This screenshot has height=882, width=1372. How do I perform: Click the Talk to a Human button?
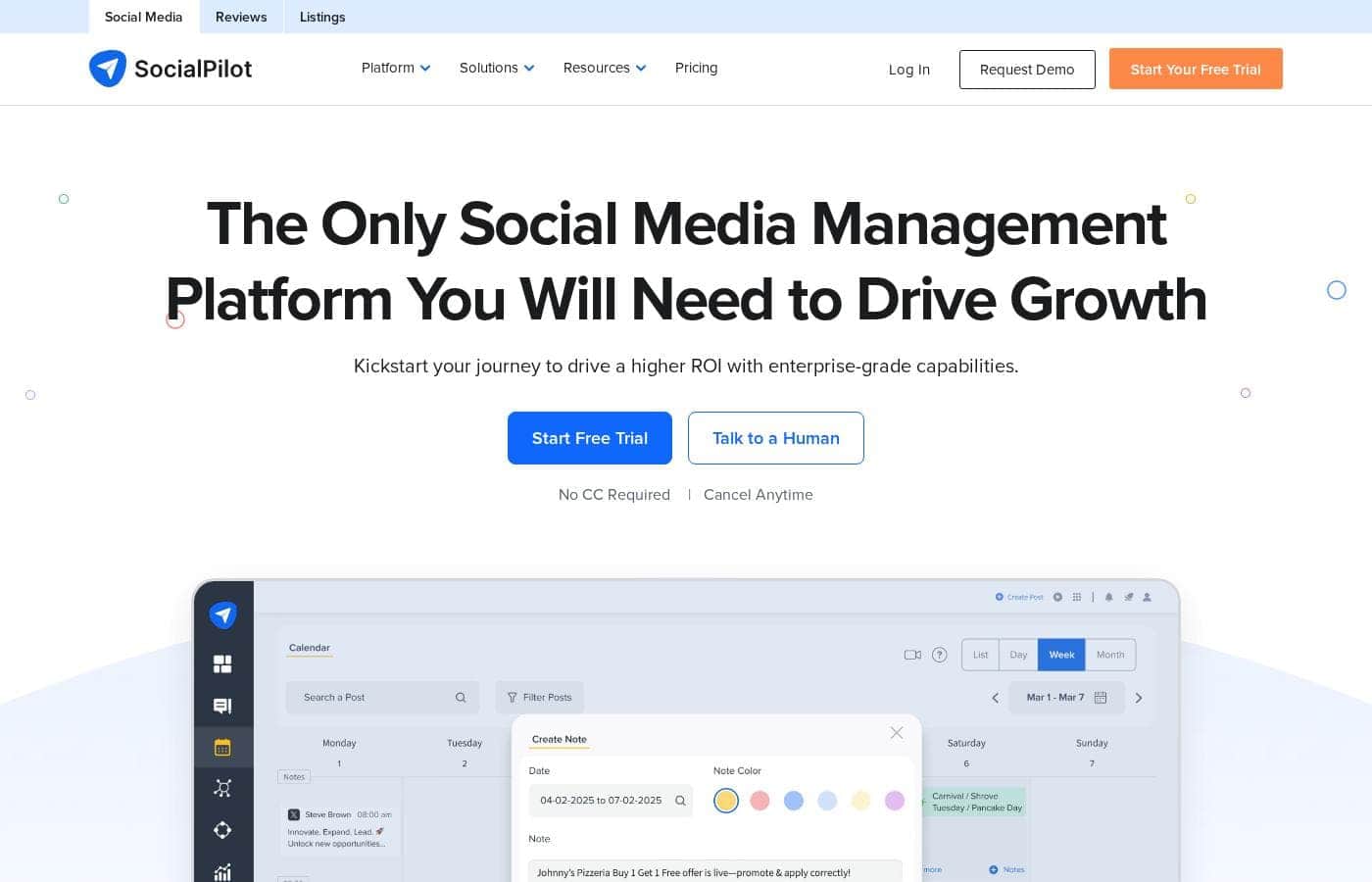pos(776,438)
